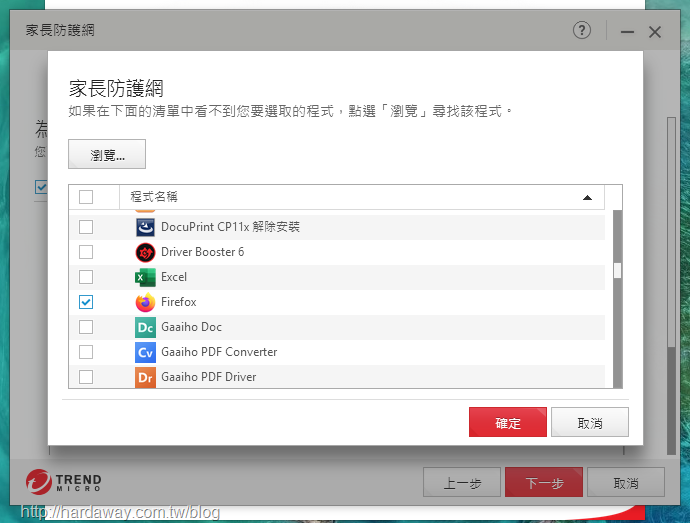
Task: Click 上一步 in the background window
Action: [462, 482]
